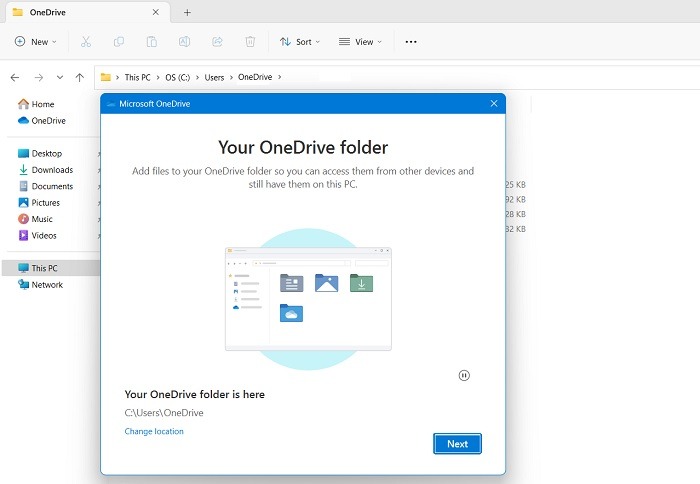
Task: Click the Share icon in toolbar
Action: 217,42
